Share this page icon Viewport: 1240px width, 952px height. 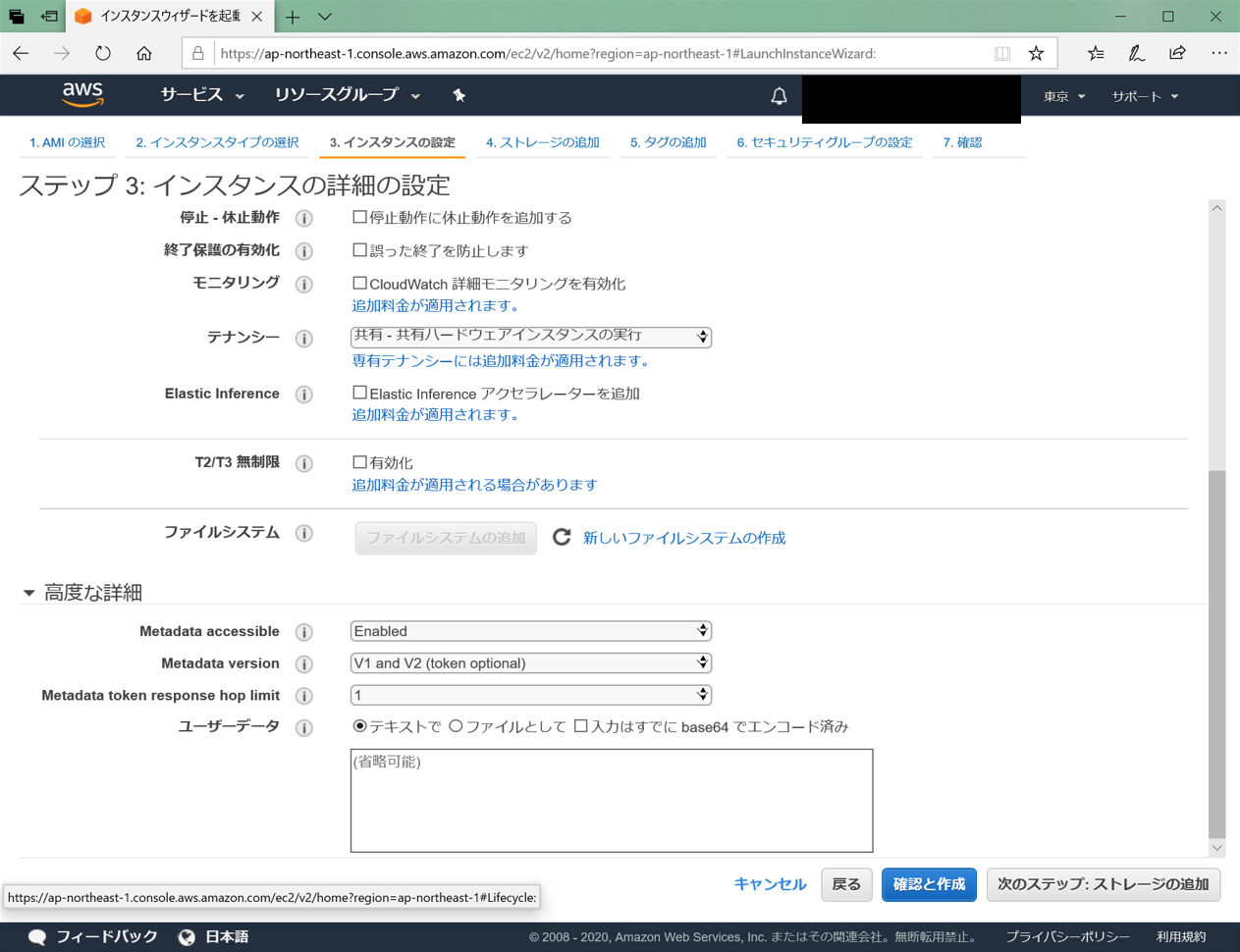(1177, 53)
